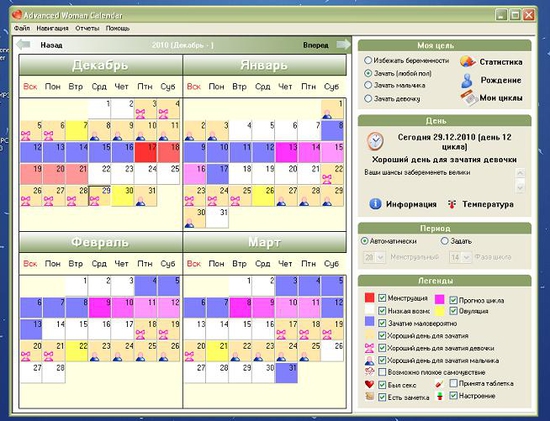Enable the Принята таблетка checkbox
This screenshot has width=550, height=421.
(x=453, y=383)
